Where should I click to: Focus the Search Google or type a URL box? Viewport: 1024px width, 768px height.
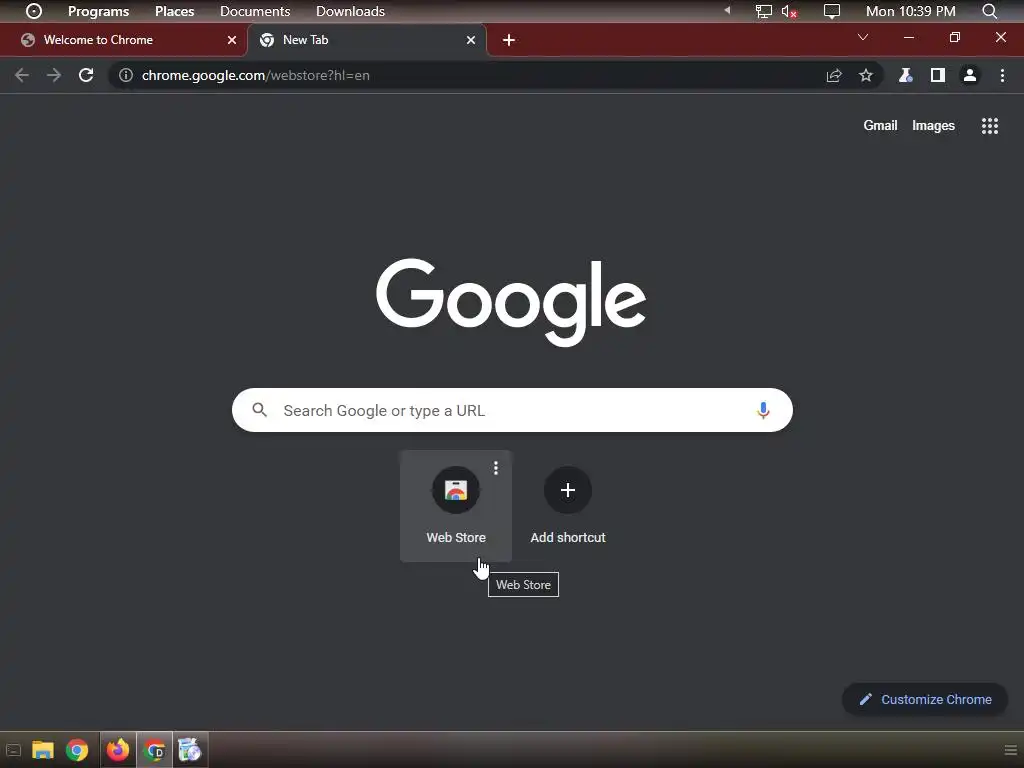(512, 410)
